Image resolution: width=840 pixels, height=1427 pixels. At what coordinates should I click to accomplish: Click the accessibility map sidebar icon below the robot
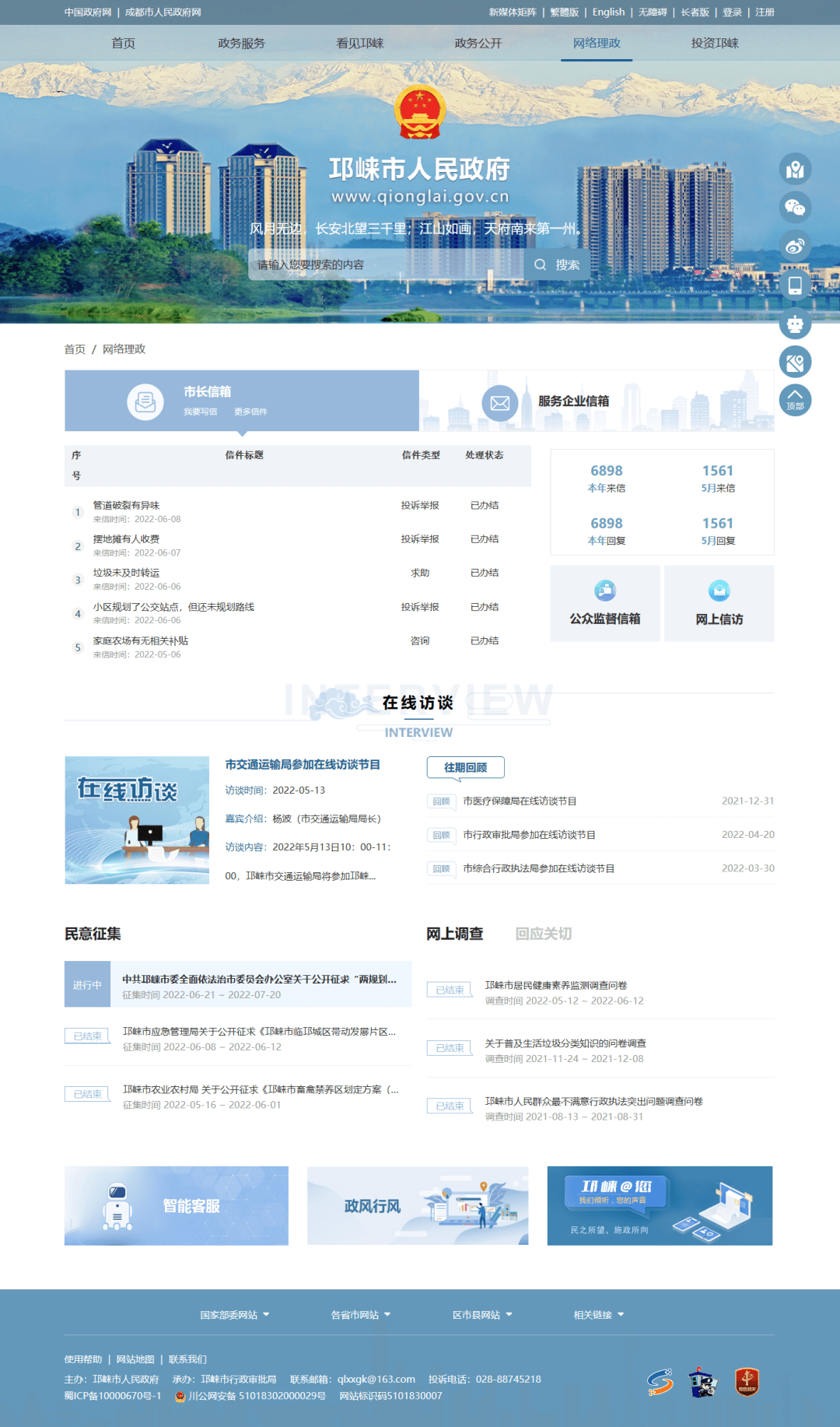[x=795, y=362]
